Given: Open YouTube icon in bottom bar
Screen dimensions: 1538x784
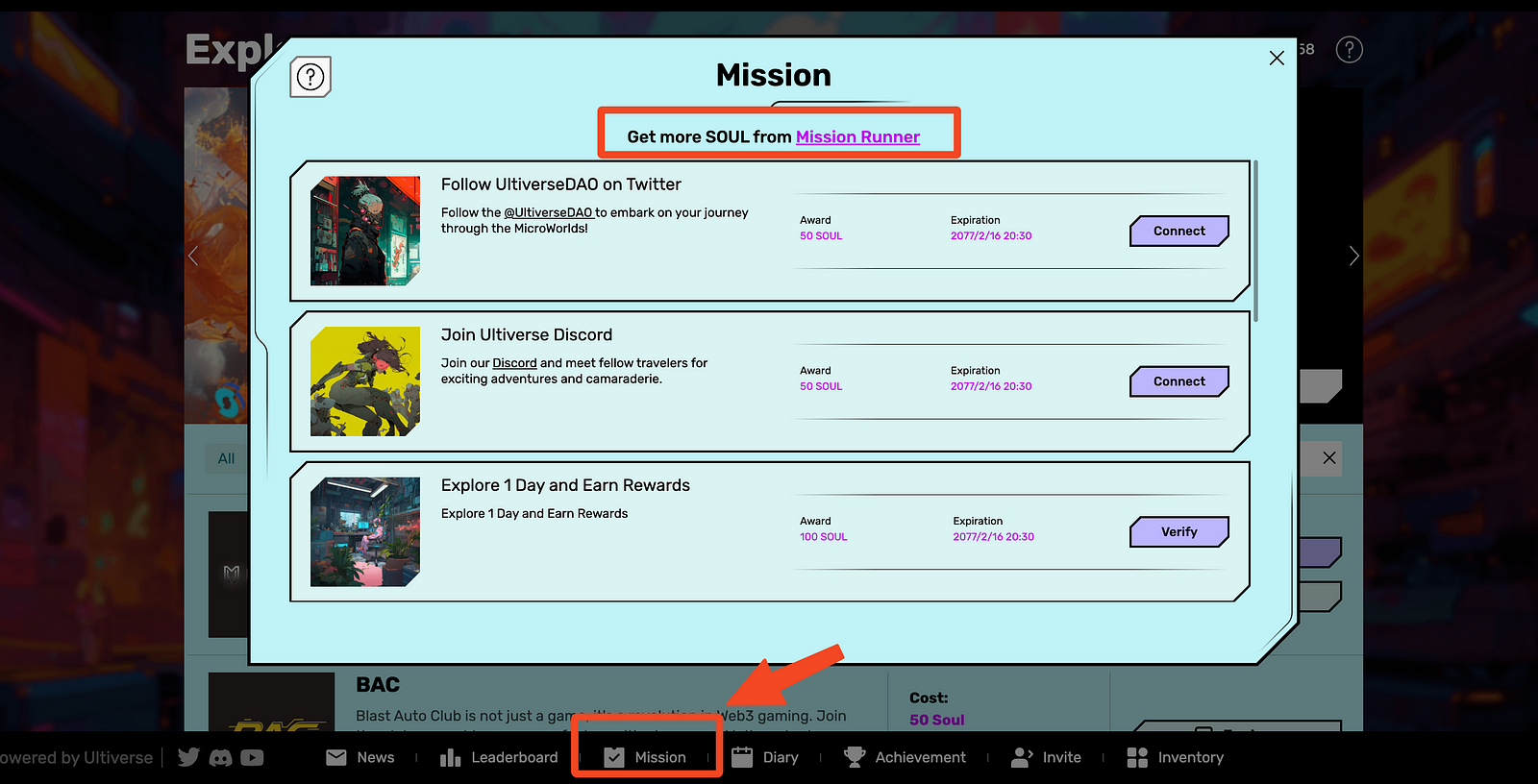Looking at the screenshot, I should [252, 758].
